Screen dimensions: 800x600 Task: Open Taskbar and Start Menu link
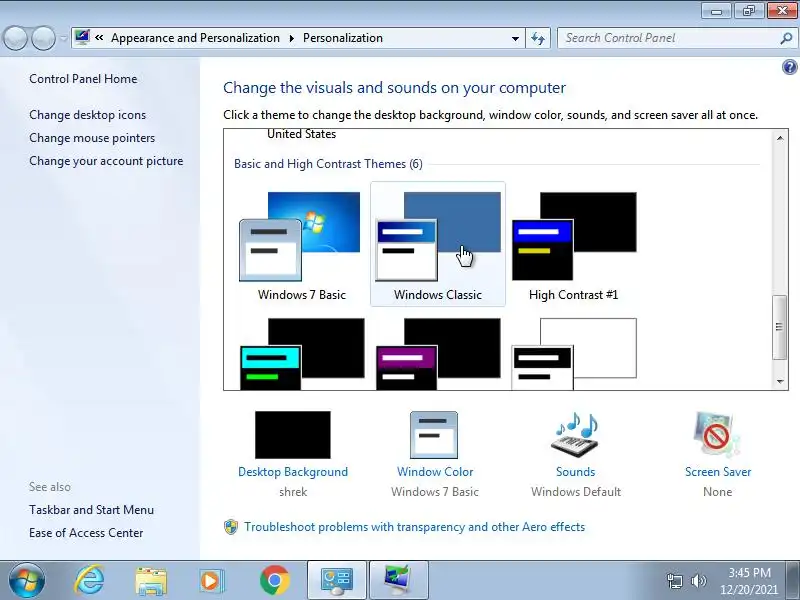click(91, 510)
